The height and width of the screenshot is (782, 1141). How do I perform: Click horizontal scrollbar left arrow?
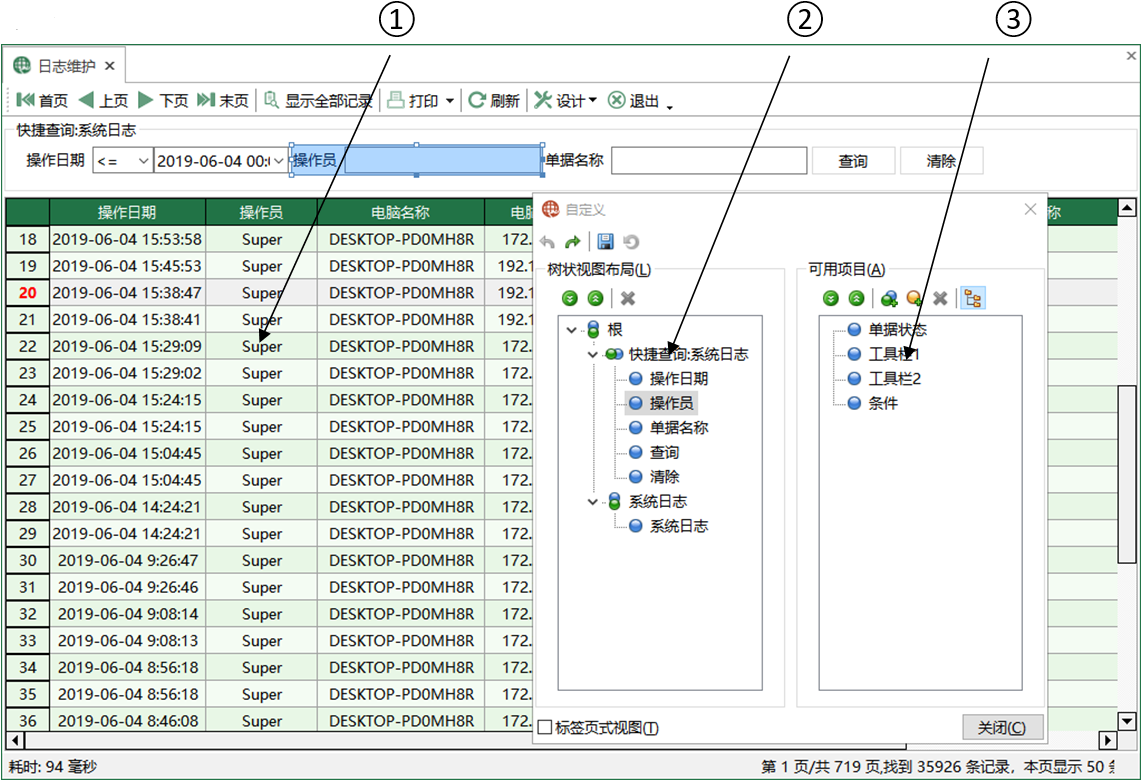coord(16,741)
